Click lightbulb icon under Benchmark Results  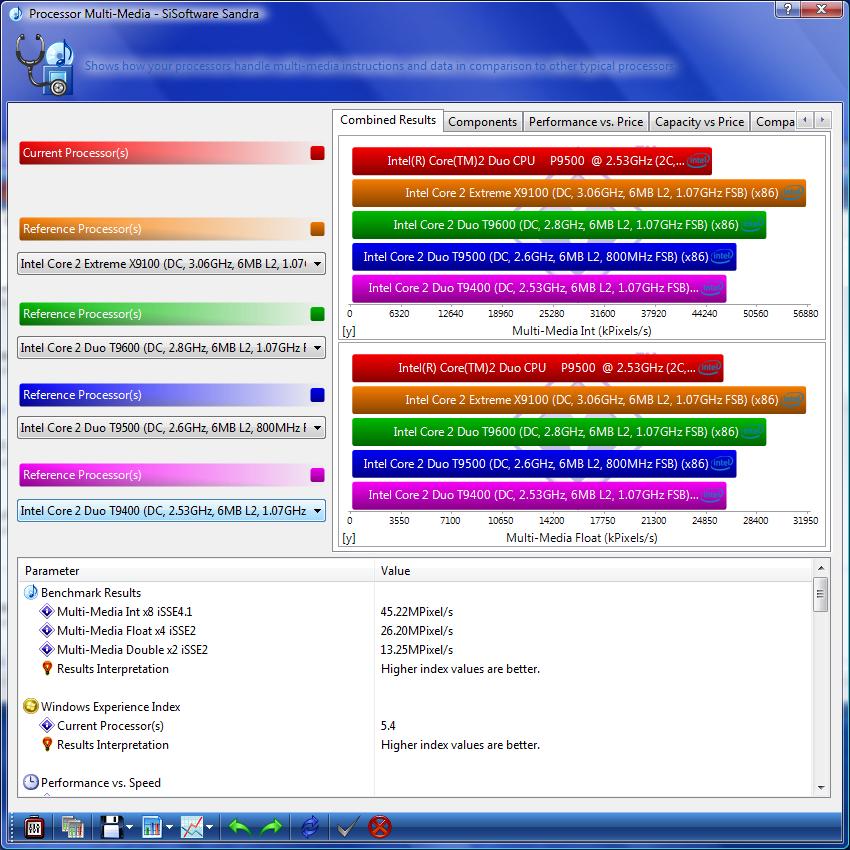(47, 668)
